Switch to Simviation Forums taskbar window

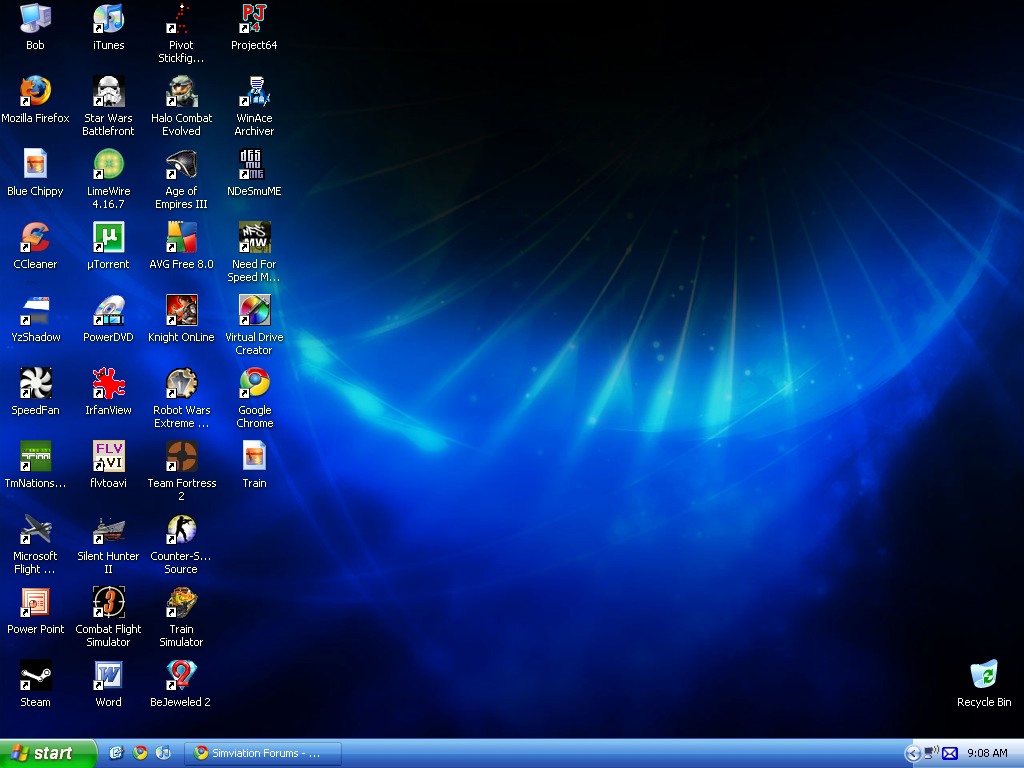(265, 753)
